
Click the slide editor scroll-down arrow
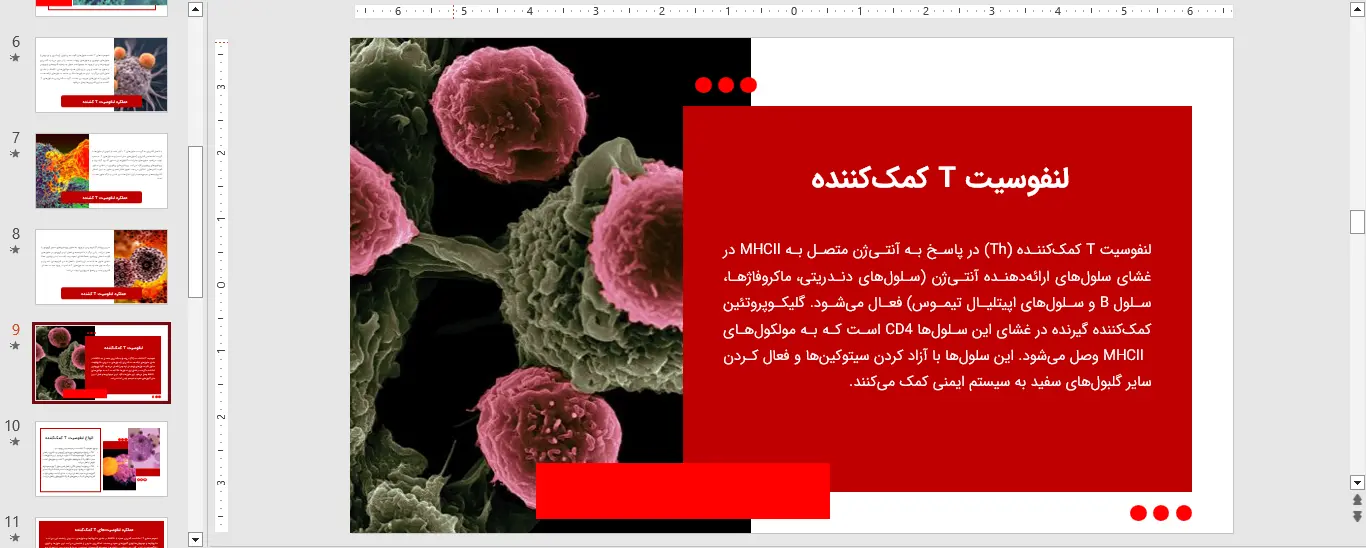(x=1357, y=482)
